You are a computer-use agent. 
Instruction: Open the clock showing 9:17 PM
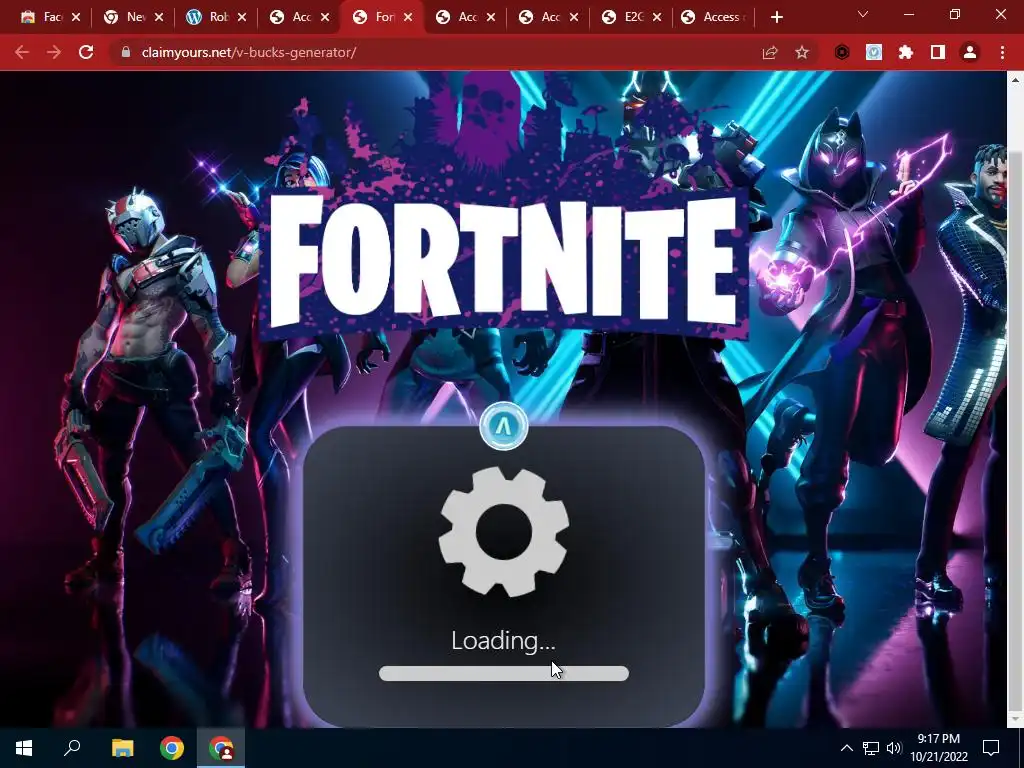(938, 748)
